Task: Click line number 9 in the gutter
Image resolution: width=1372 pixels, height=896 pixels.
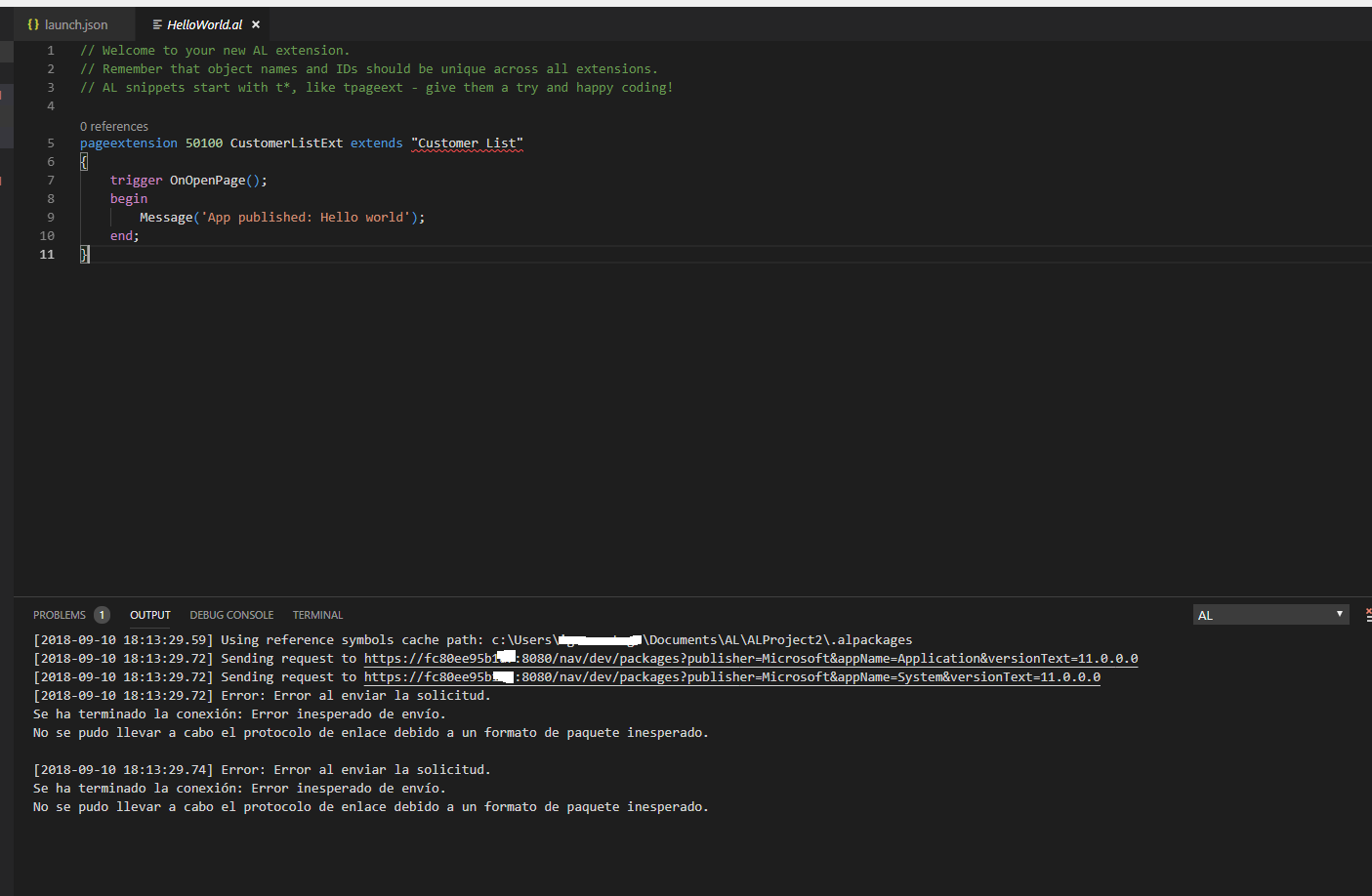Action: (50, 217)
